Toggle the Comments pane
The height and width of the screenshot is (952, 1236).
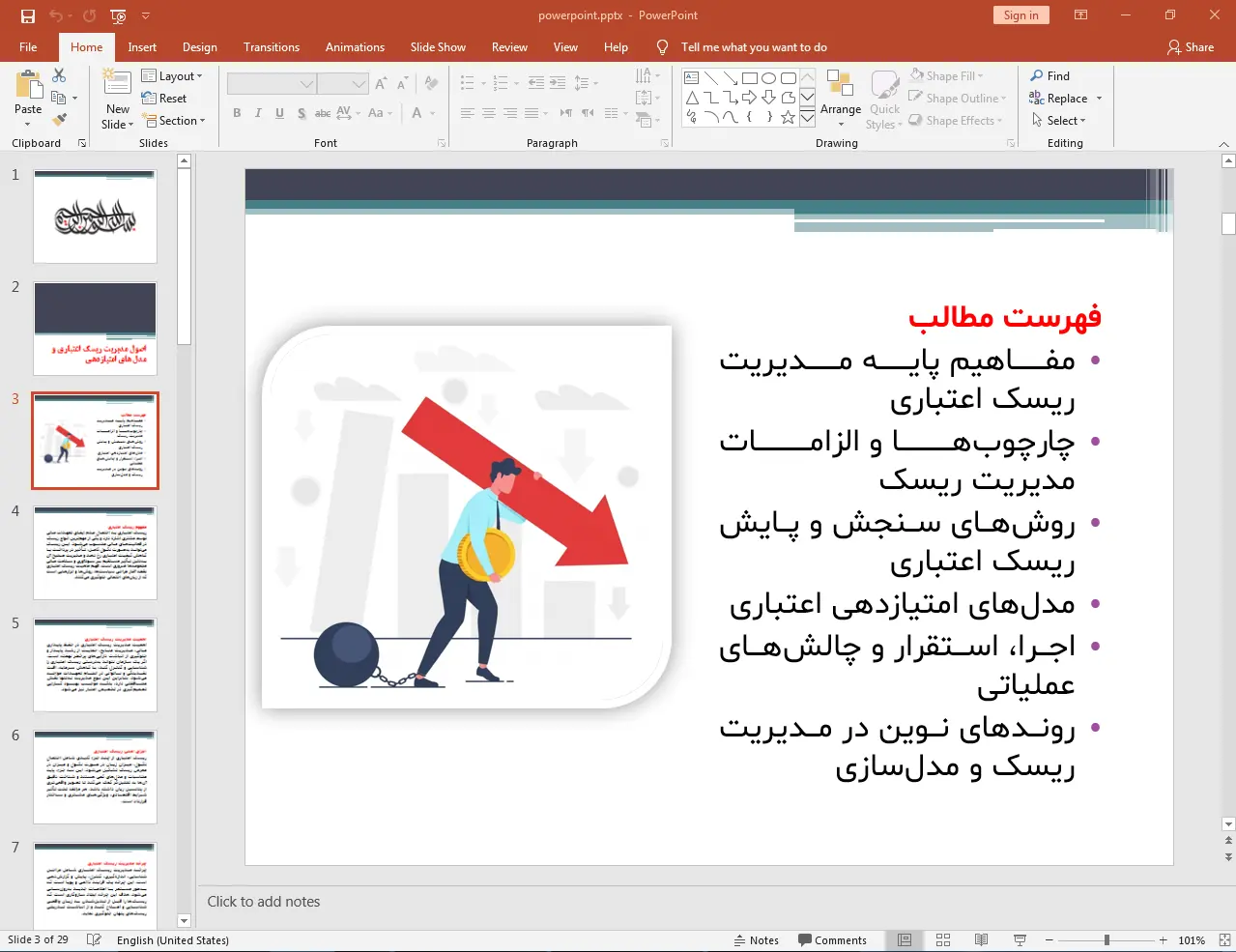coord(833,940)
